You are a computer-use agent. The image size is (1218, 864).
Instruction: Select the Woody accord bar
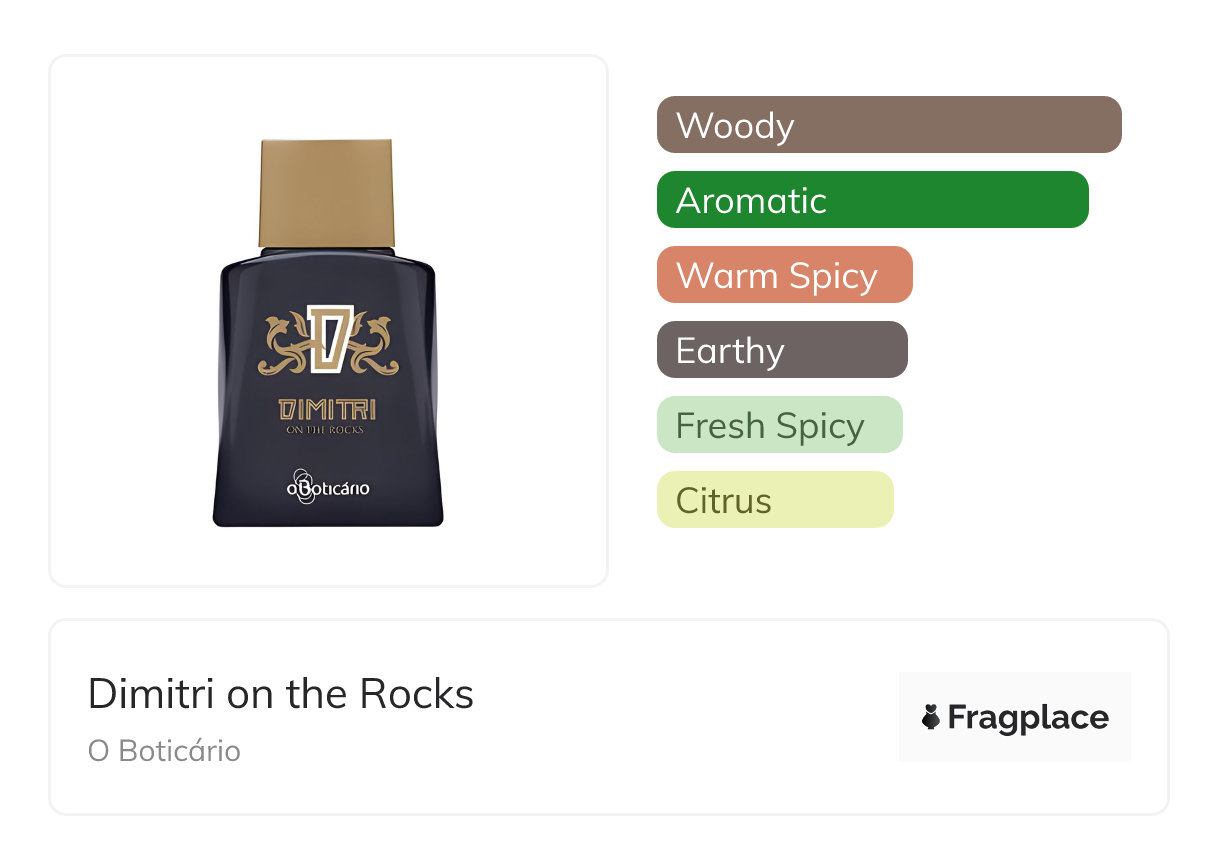coord(888,125)
